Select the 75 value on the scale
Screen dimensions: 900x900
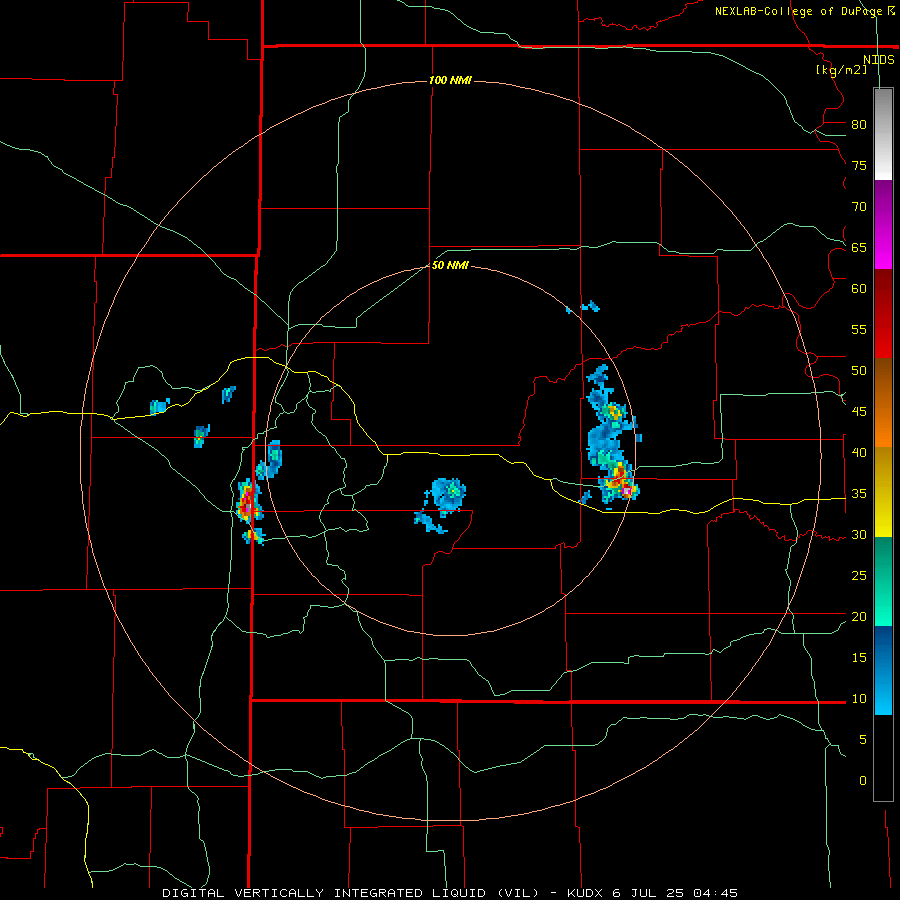click(859, 166)
